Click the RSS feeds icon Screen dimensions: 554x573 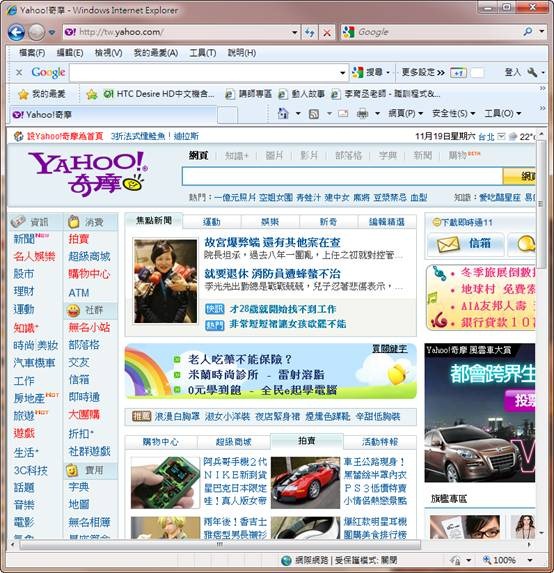[314, 114]
